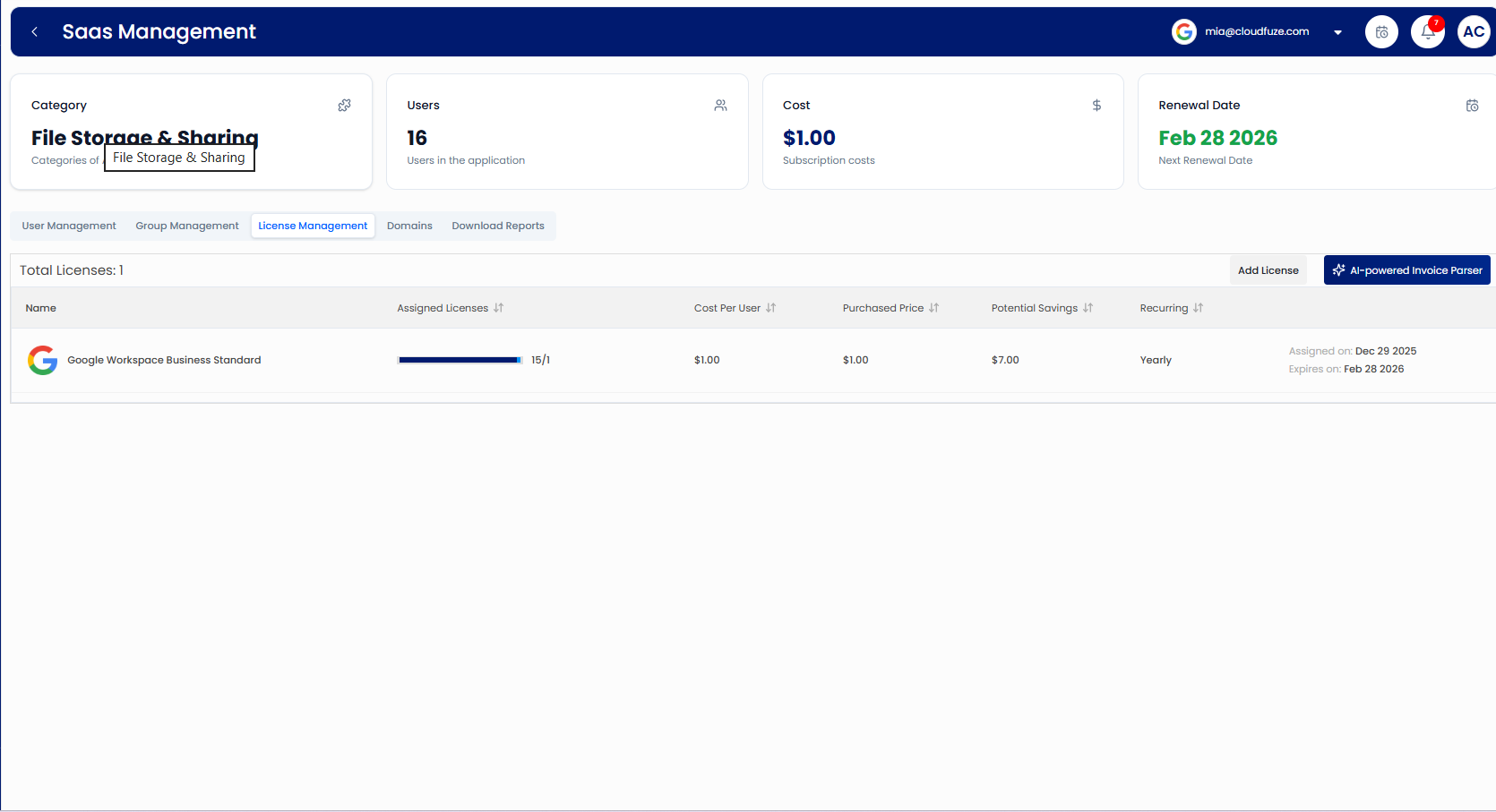Open the notifications bell with 7 alerts
This screenshot has height=812, width=1496.
pyautogui.click(x=1427, y=31)
